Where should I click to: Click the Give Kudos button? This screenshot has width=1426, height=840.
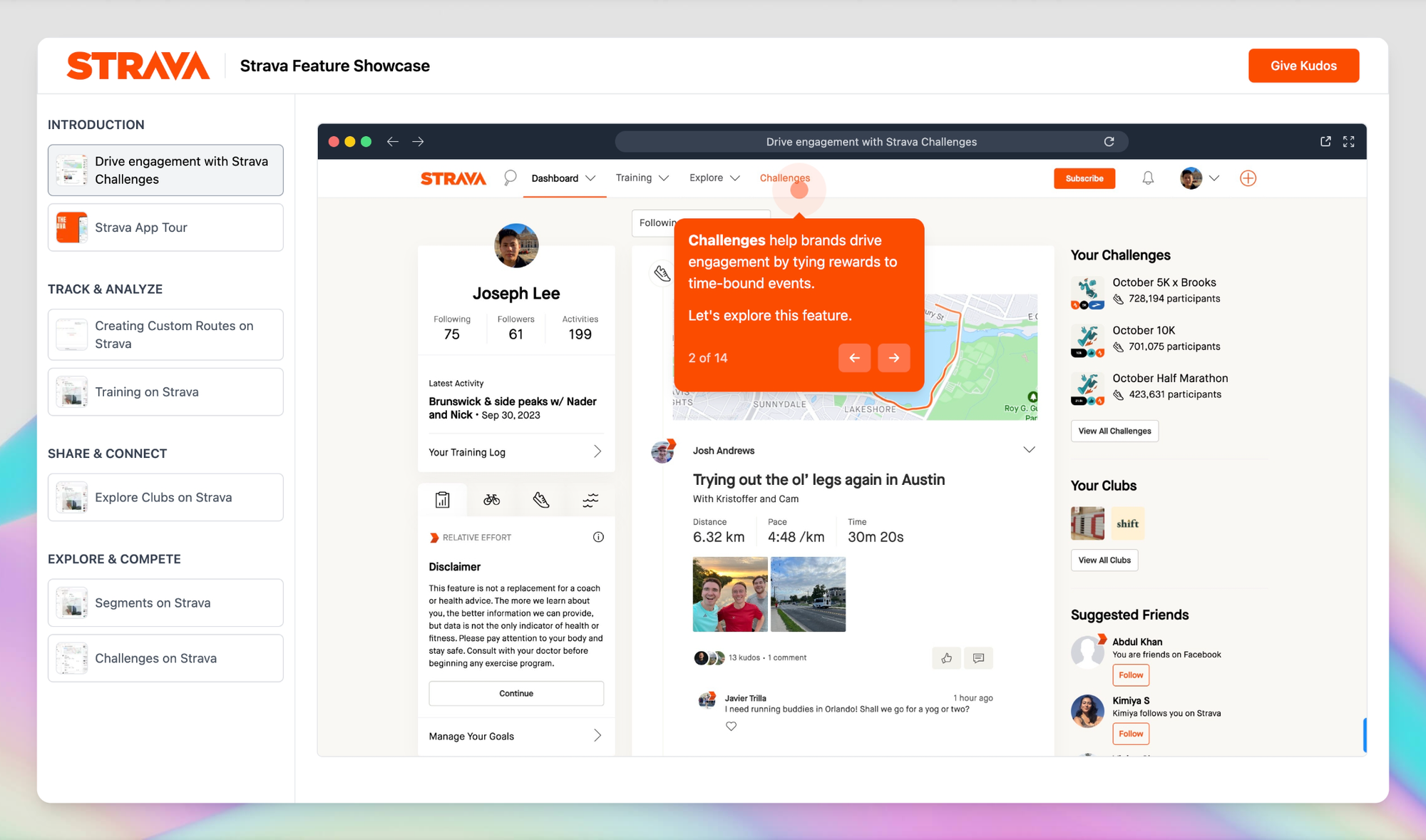(x=1303, y=66)
